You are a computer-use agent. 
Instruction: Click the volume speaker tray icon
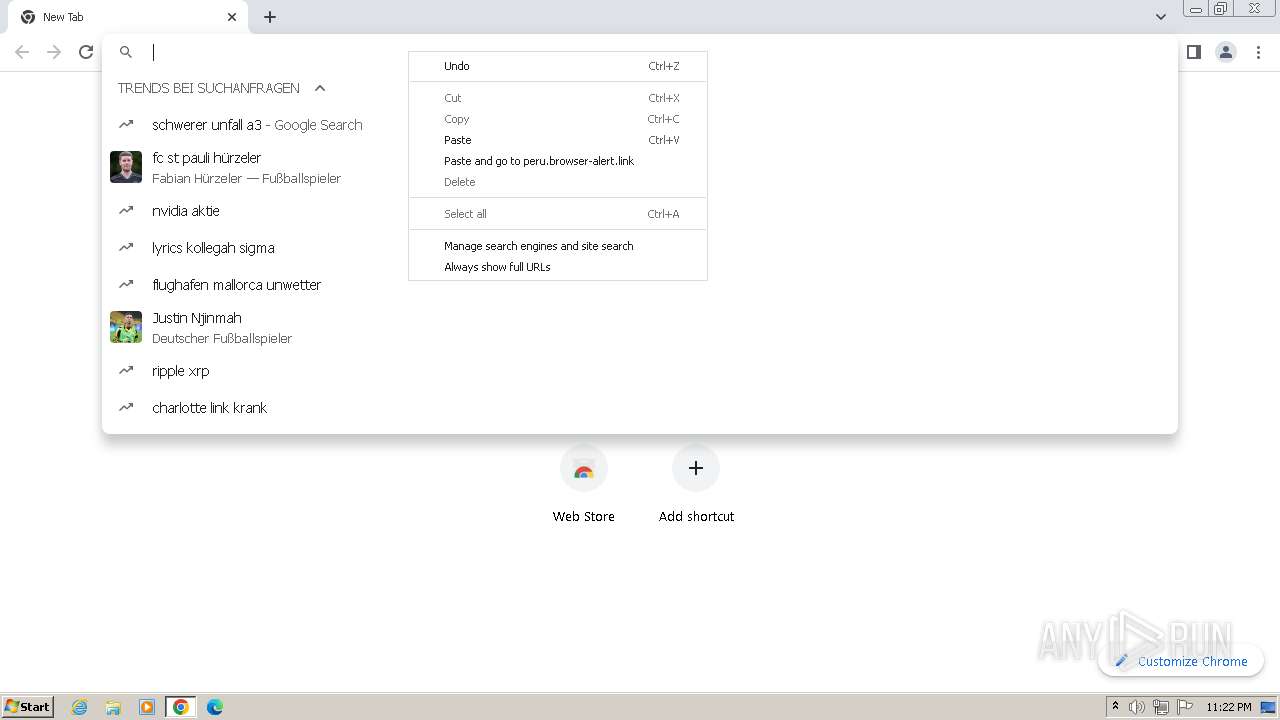[1137, 707]
